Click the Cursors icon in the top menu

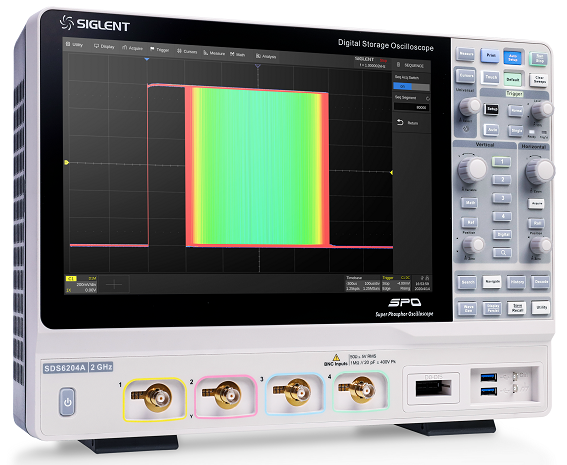pos(179,51)
